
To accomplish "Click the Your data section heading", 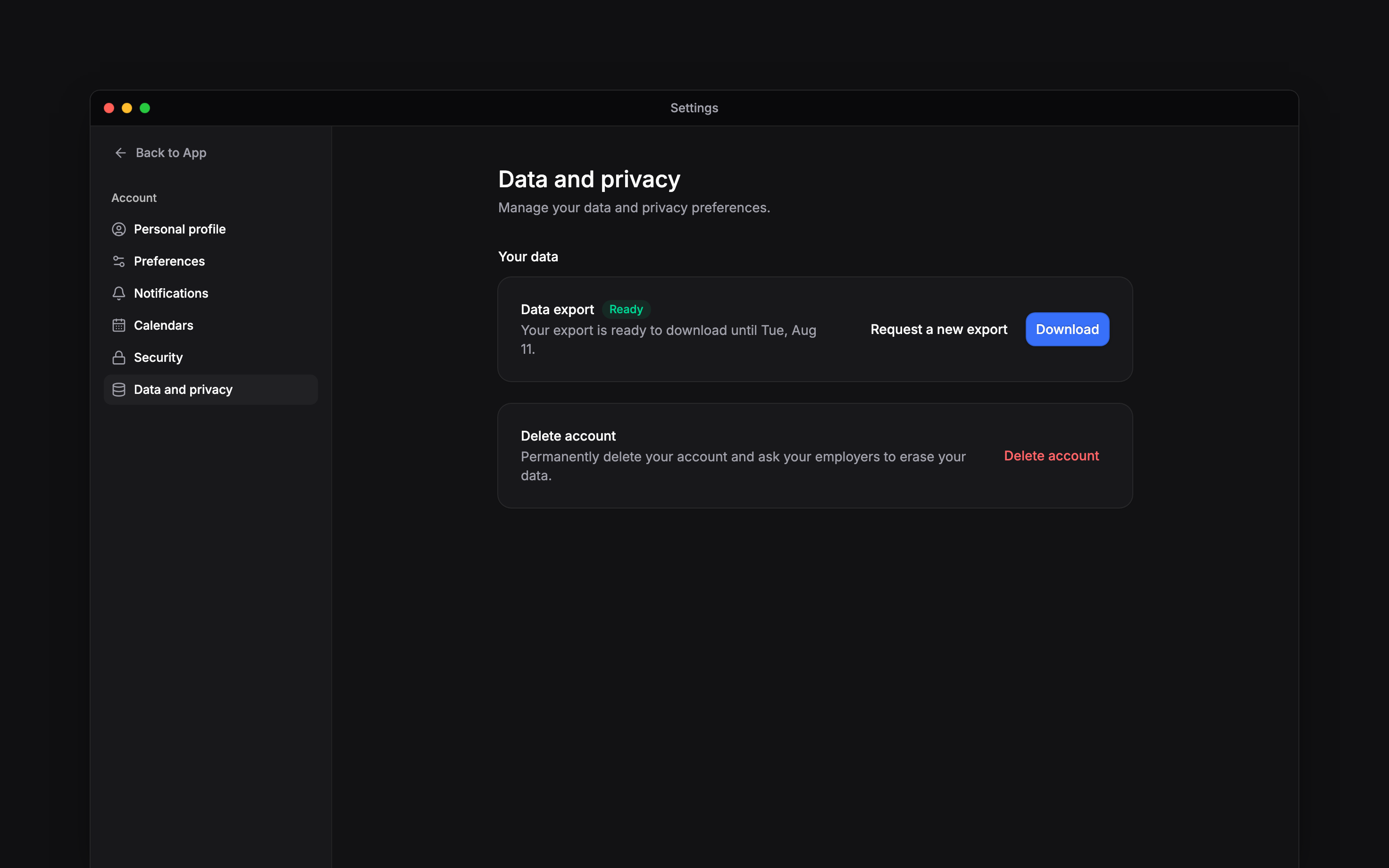I will pos(528,257).
